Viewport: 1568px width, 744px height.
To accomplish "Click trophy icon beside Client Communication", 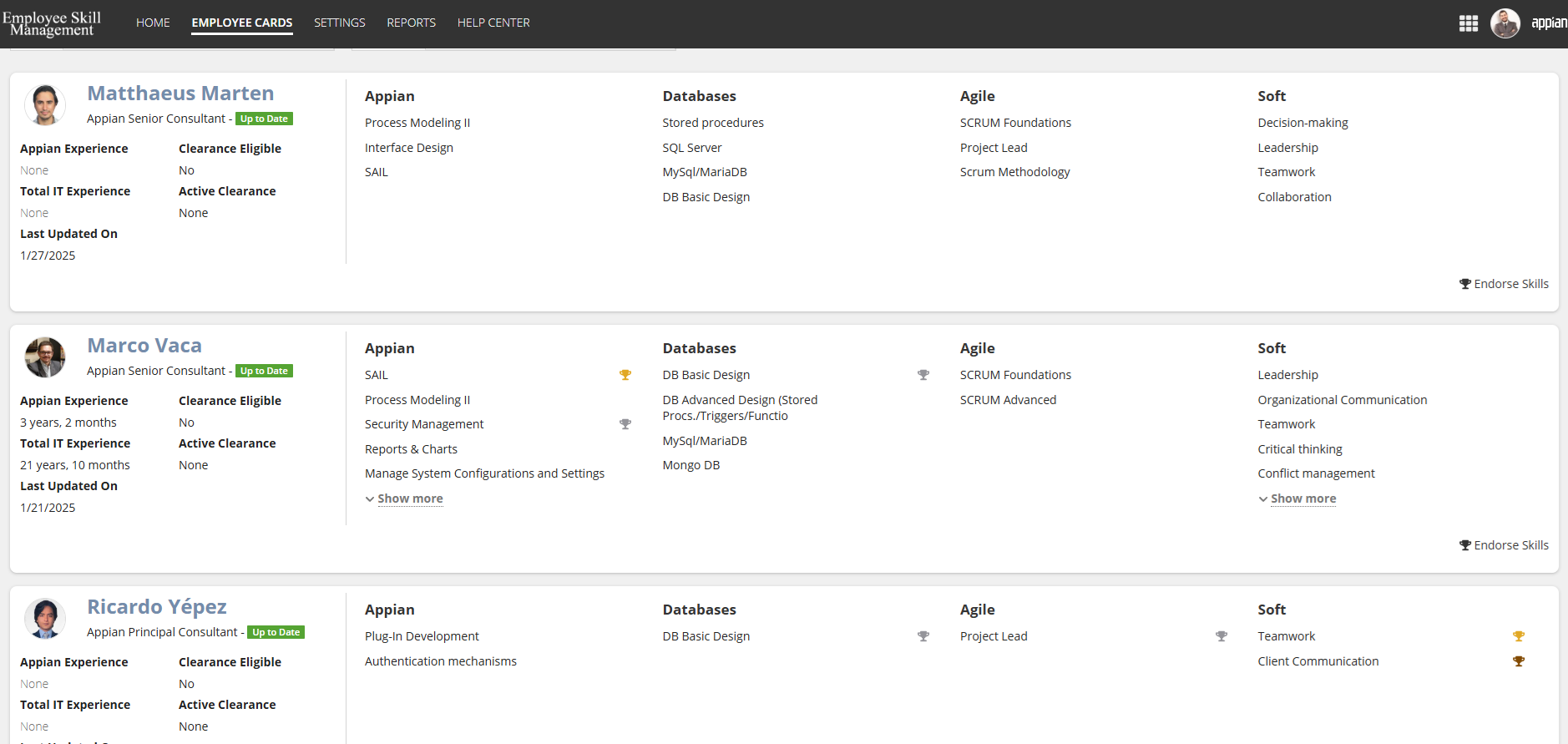I will (x=1519, y=661).
